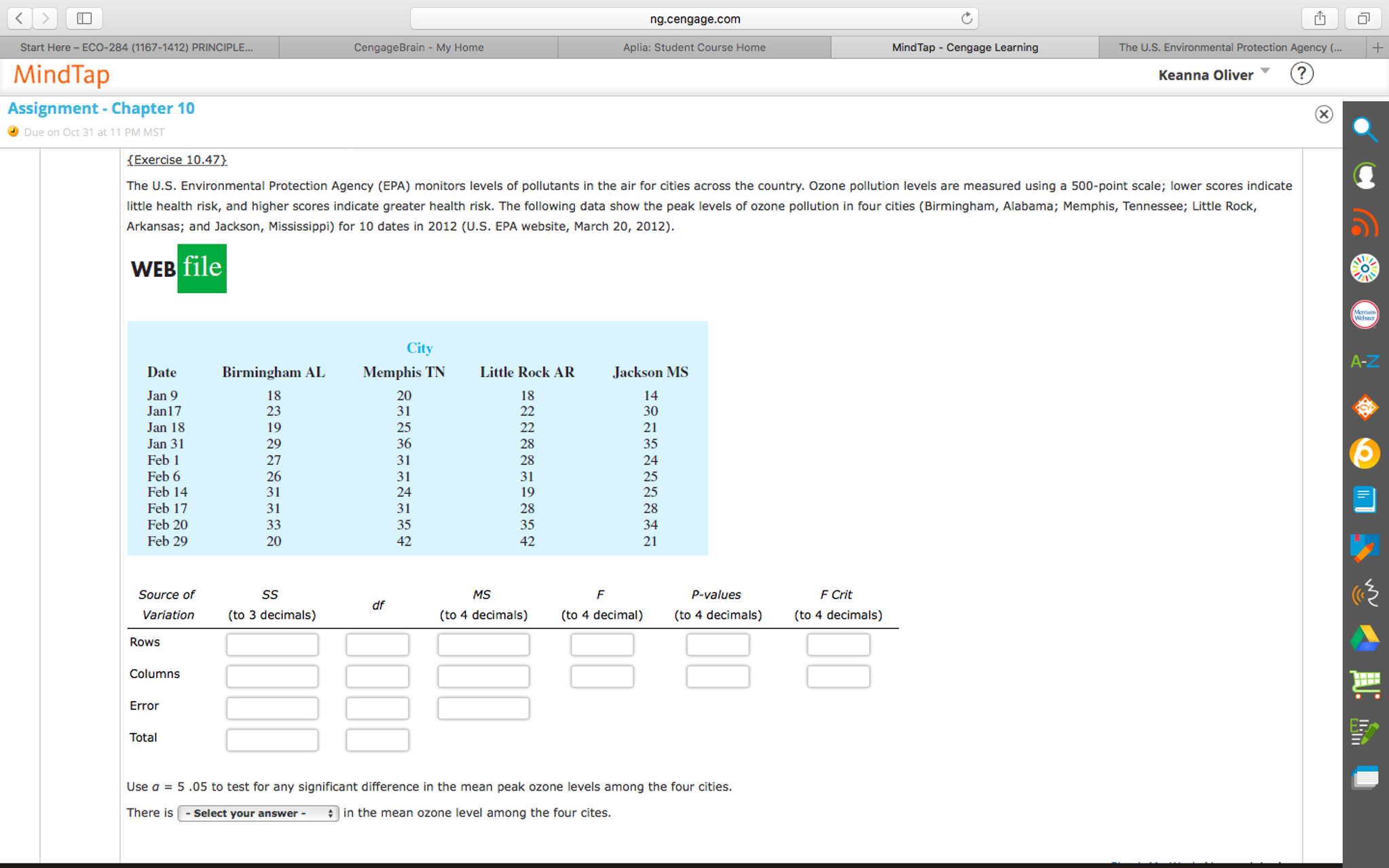Open the Select your answer dropdown

pos(258,813)
